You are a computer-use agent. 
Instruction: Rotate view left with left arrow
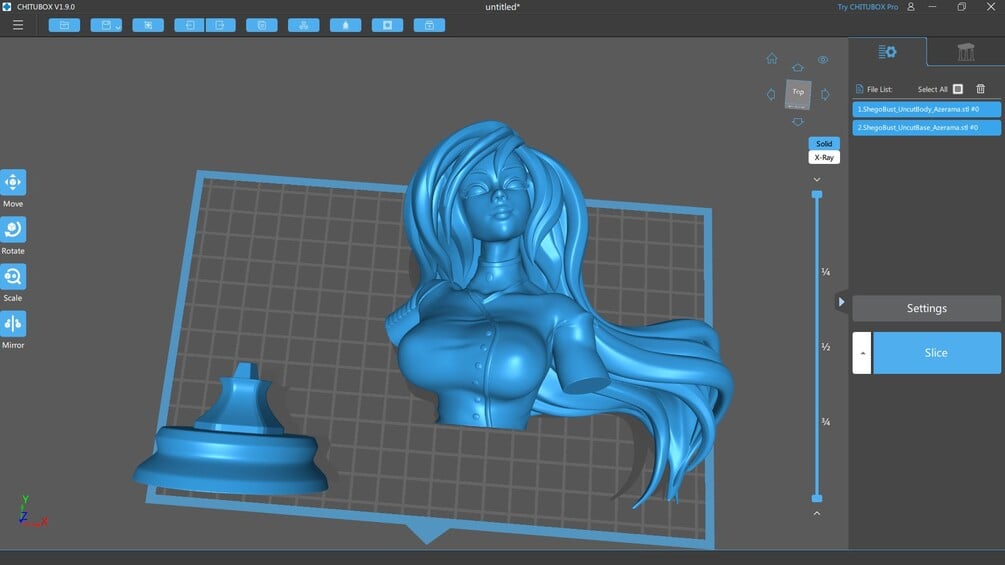pos(771,94)
